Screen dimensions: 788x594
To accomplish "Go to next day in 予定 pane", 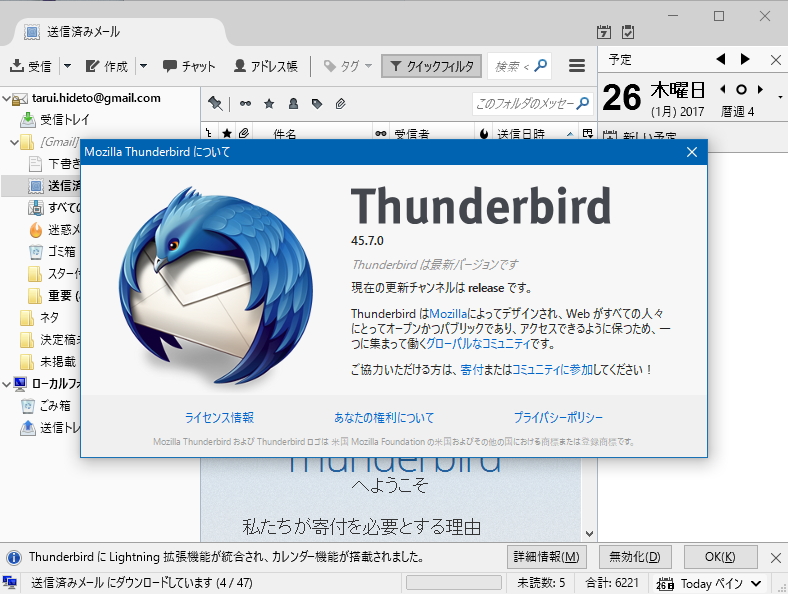I will tap(745, 59).
